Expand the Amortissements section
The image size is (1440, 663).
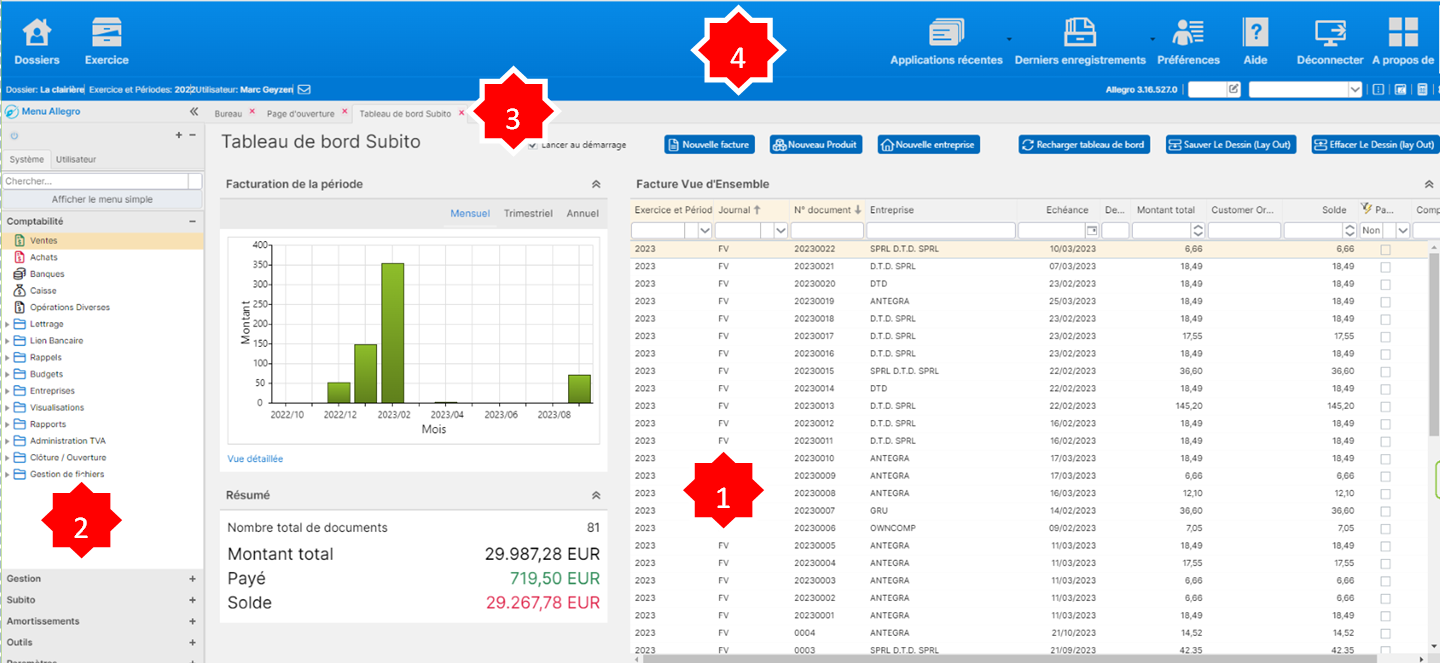click(192, 621)
